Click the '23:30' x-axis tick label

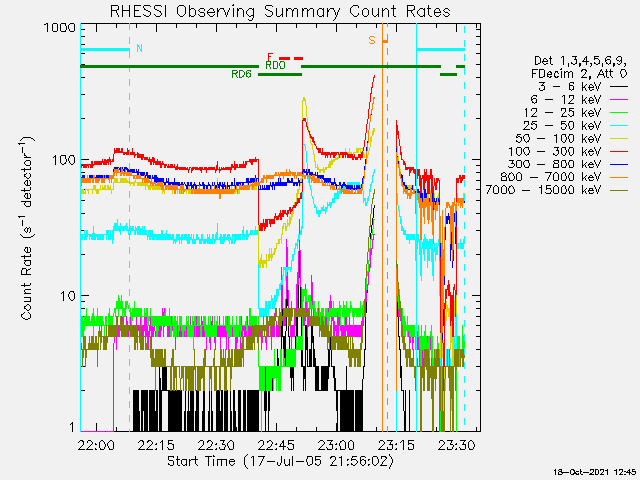click(x=457, y=445)
